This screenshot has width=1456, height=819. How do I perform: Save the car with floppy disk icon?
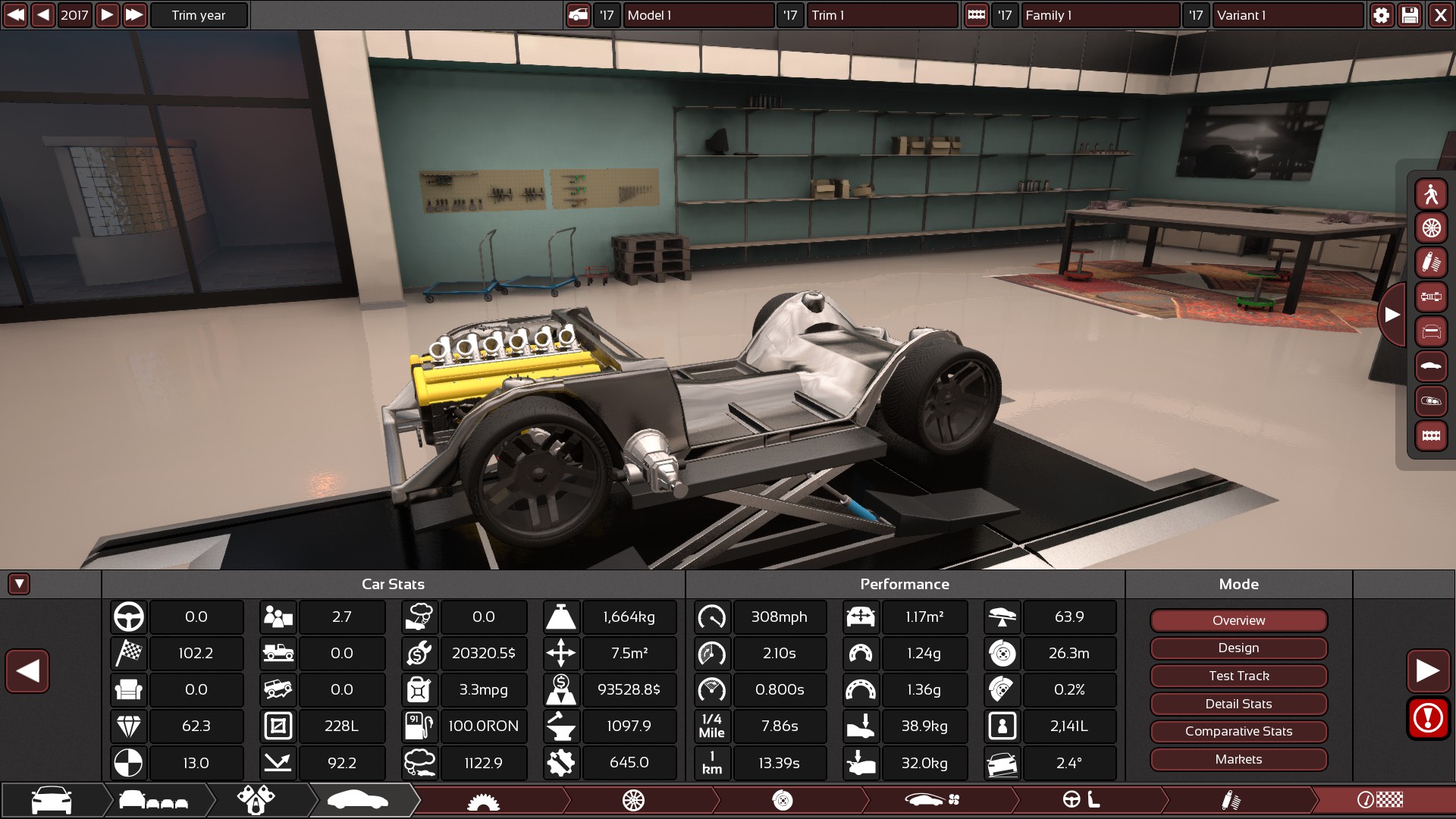pyautogui.click(x=1410, y=15)
